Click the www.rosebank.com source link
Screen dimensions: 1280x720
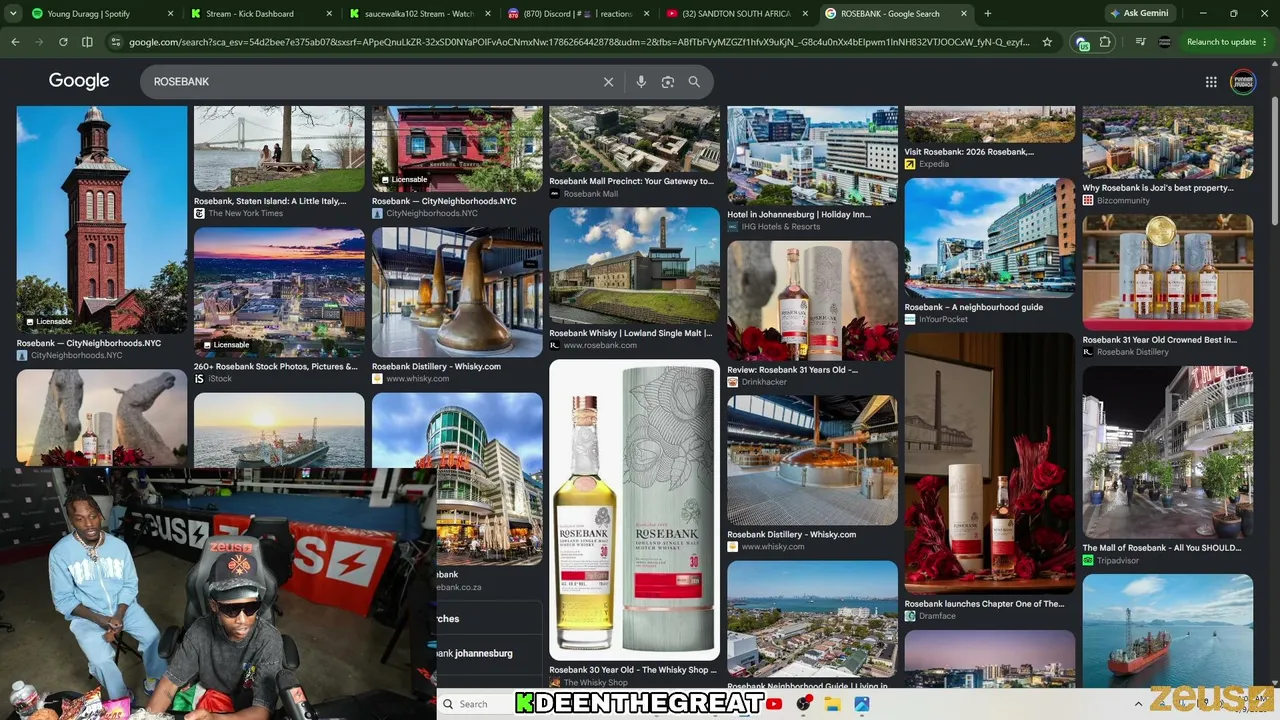600,346
